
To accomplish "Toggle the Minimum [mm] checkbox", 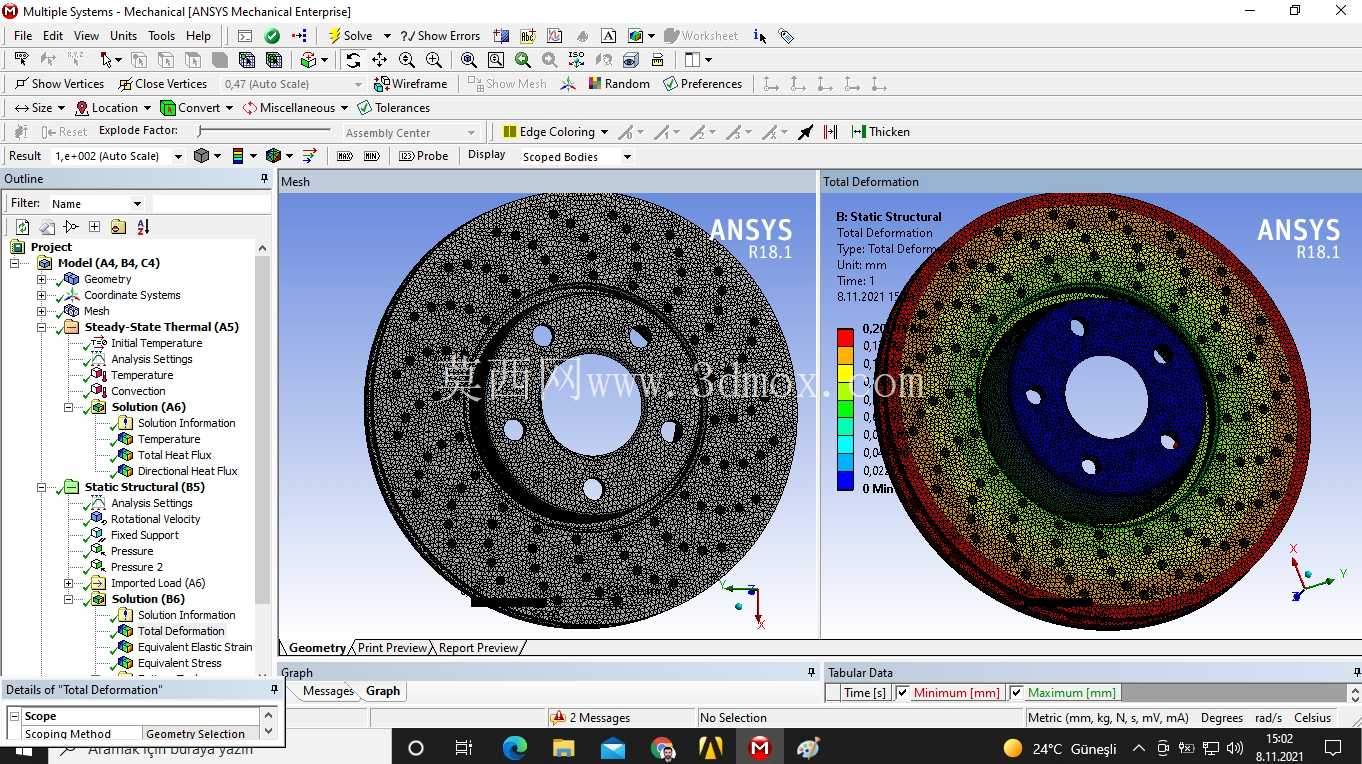I will click(903, 693).
